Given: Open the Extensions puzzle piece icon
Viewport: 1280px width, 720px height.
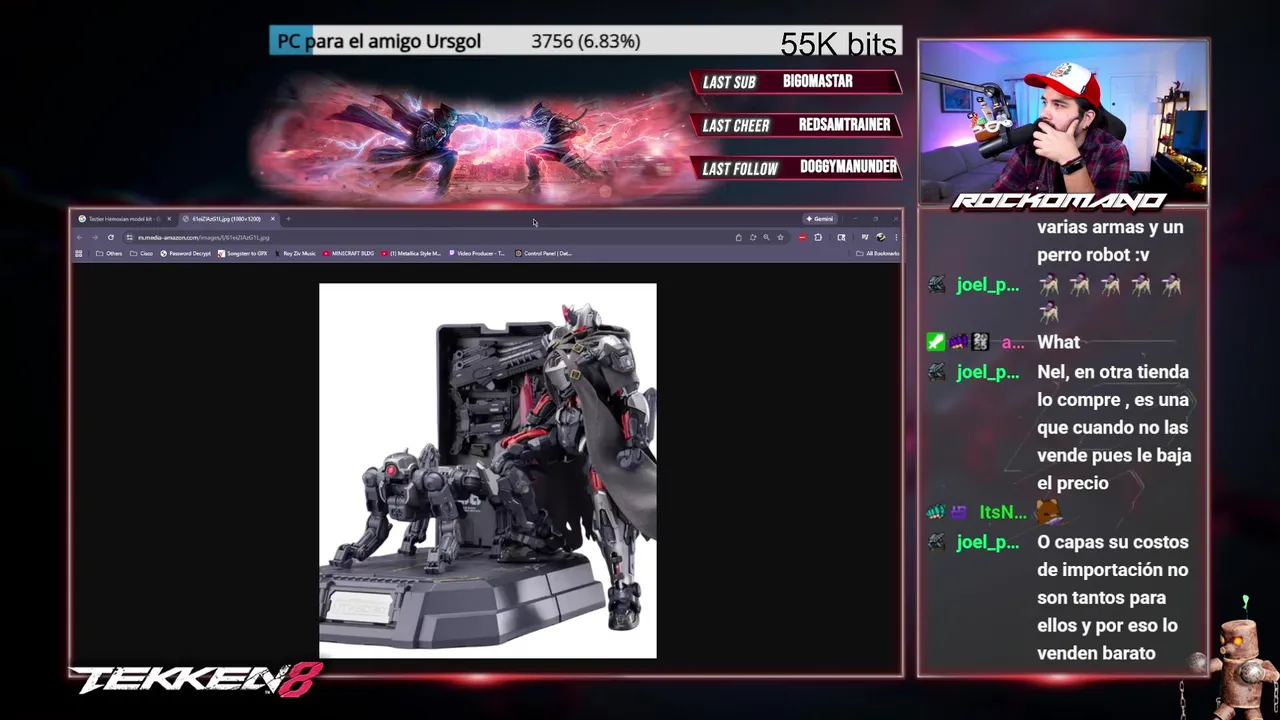Looking at the screenshot, I should [x=818, y=237].
